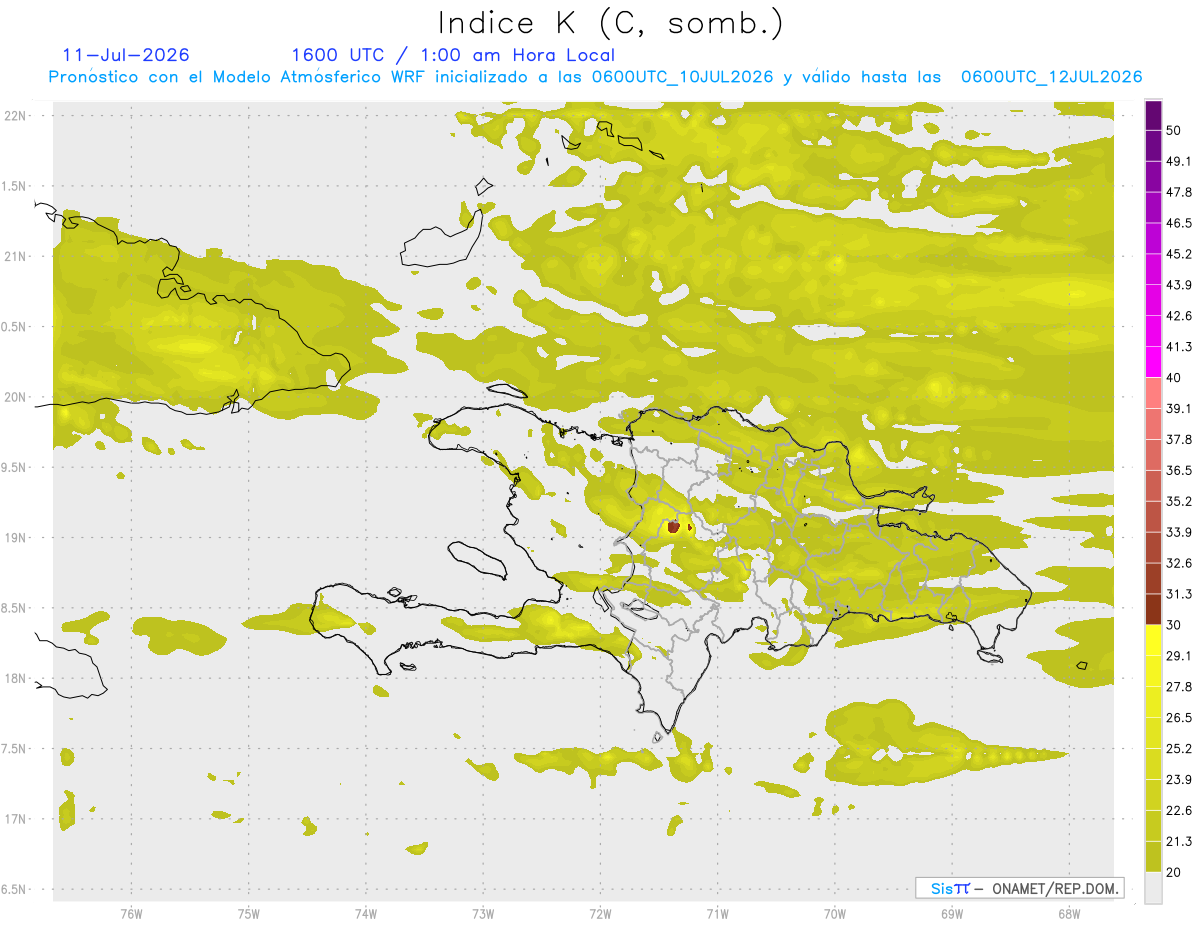
Task: Click the legend value "20" at the colorbar bottom
Action: pos(1174,873)
